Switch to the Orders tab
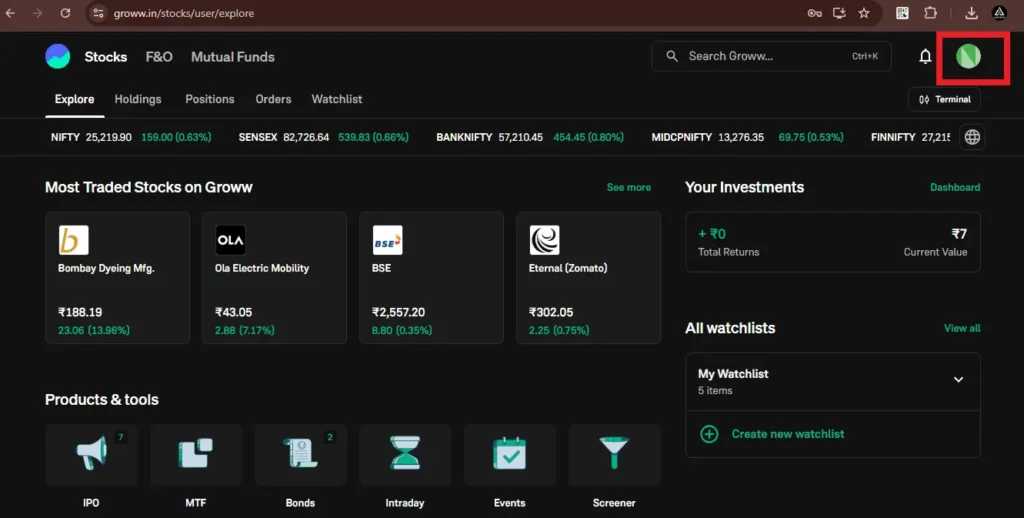Image resolution: width=1024 pixels, height=518 pixels. coord(273,99)
